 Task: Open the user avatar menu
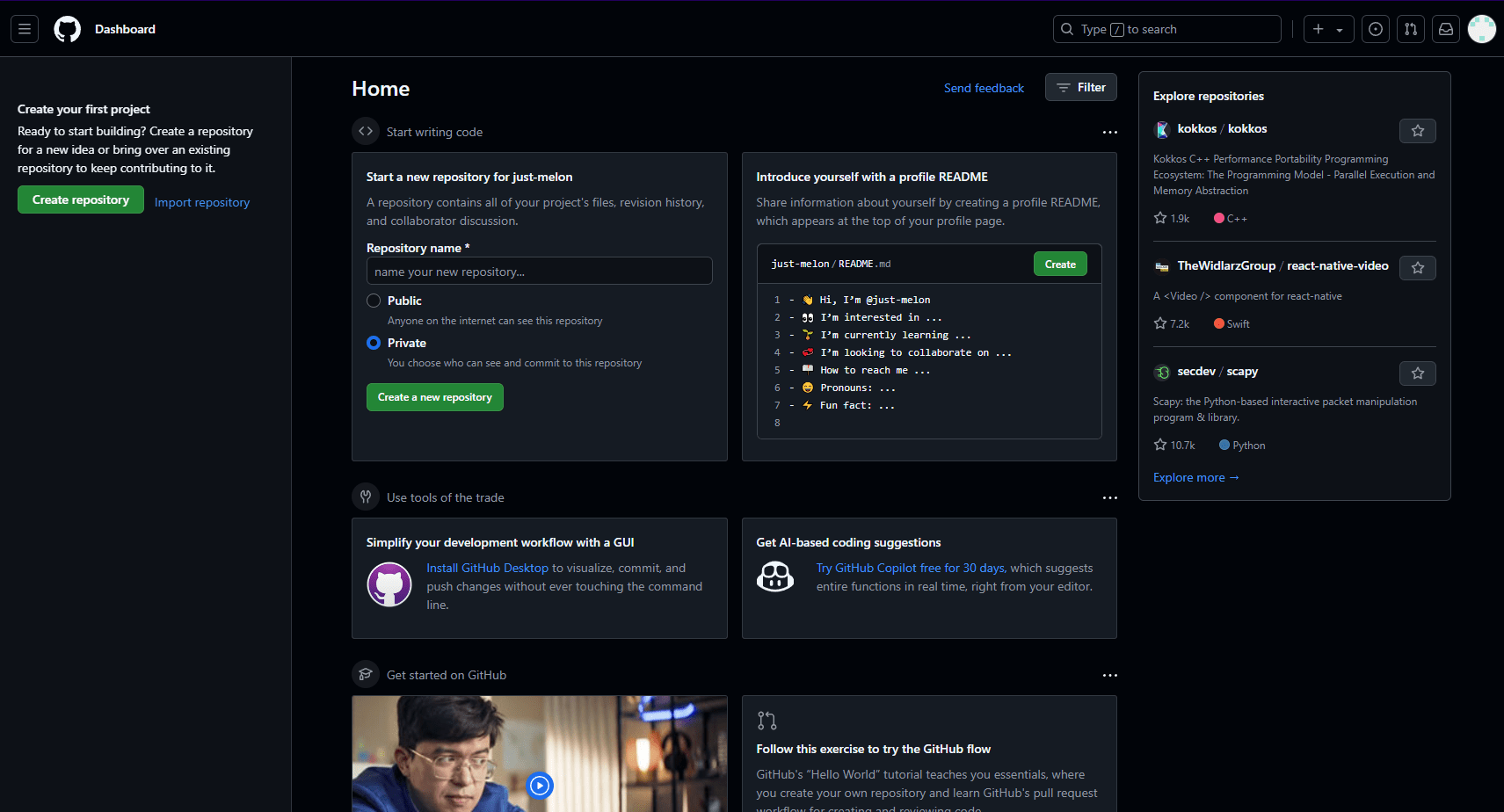(x=1482, y=29)
